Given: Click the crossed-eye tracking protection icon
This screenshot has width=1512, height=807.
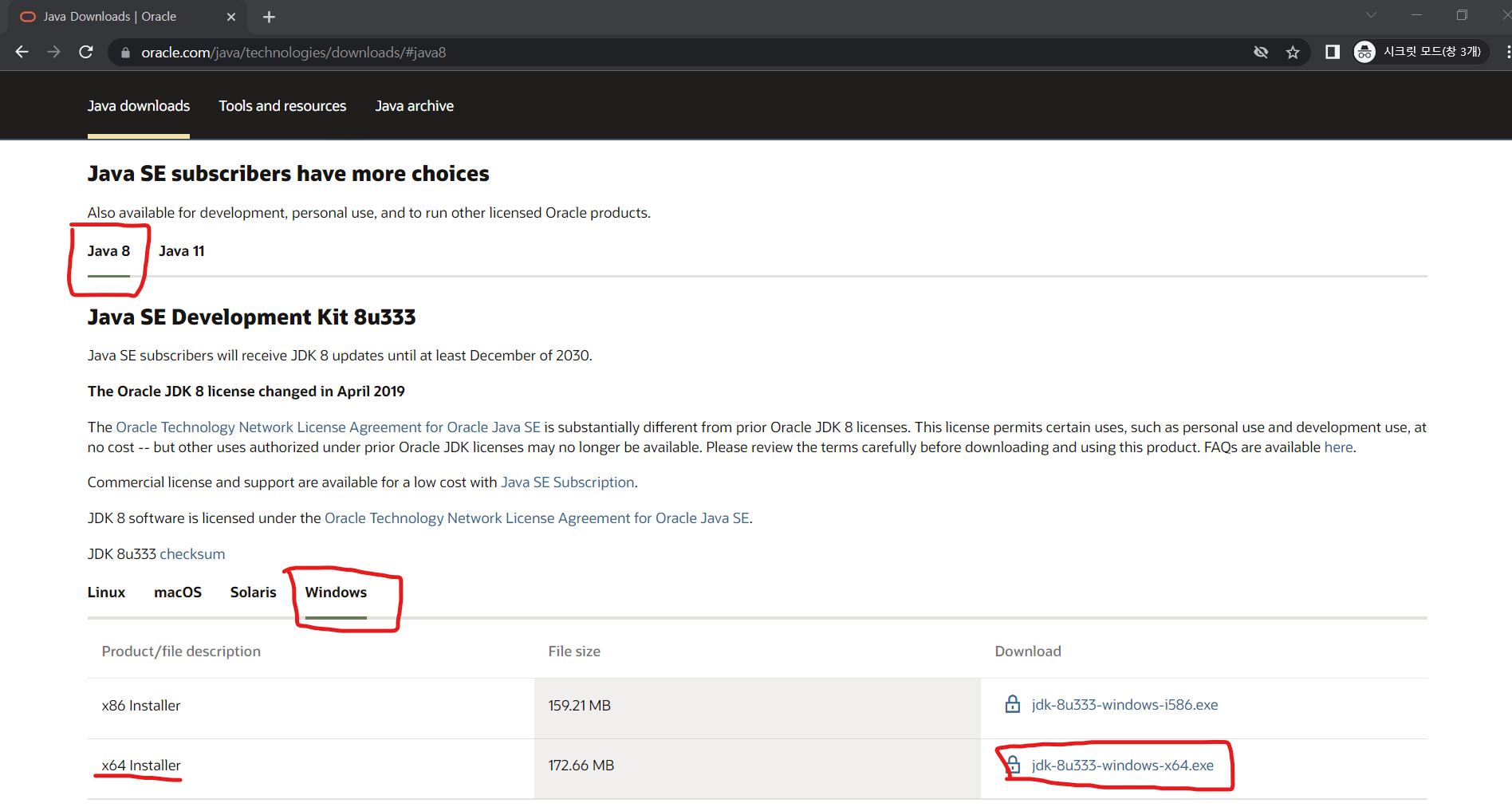Looking at the screenshot, I should (1261, 53).
